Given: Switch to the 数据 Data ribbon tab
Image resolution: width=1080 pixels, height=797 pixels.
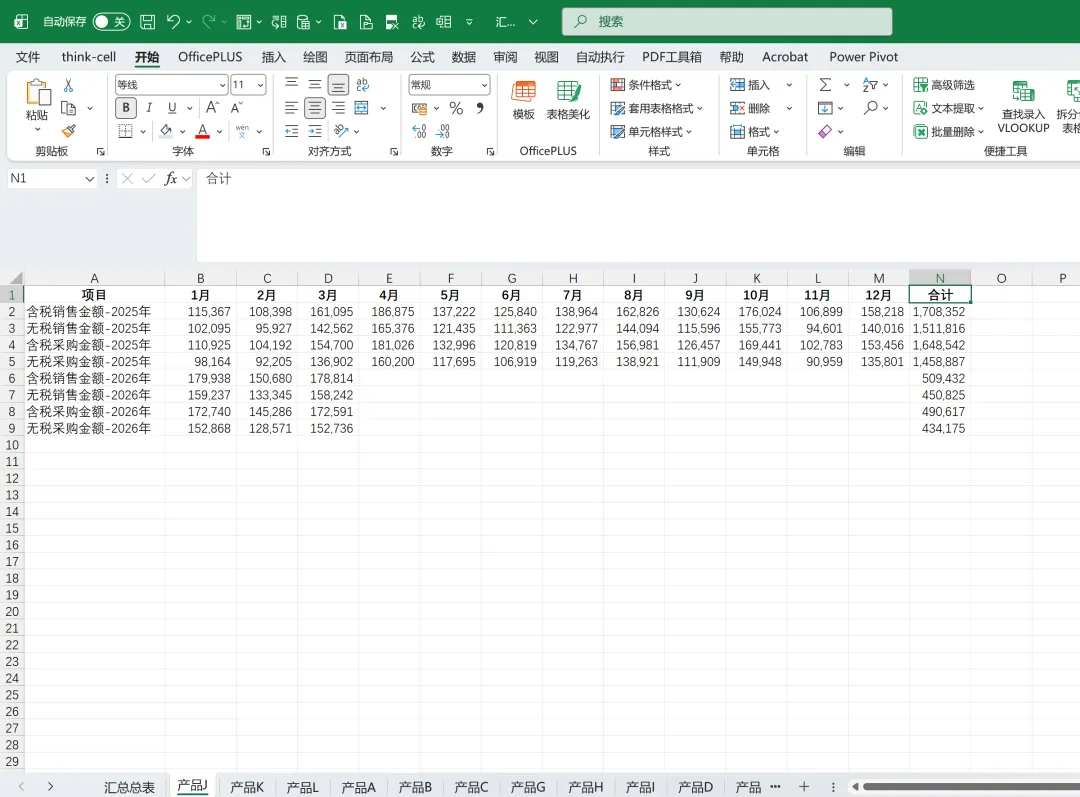Looking at the screenshot, I should [464, 57].
